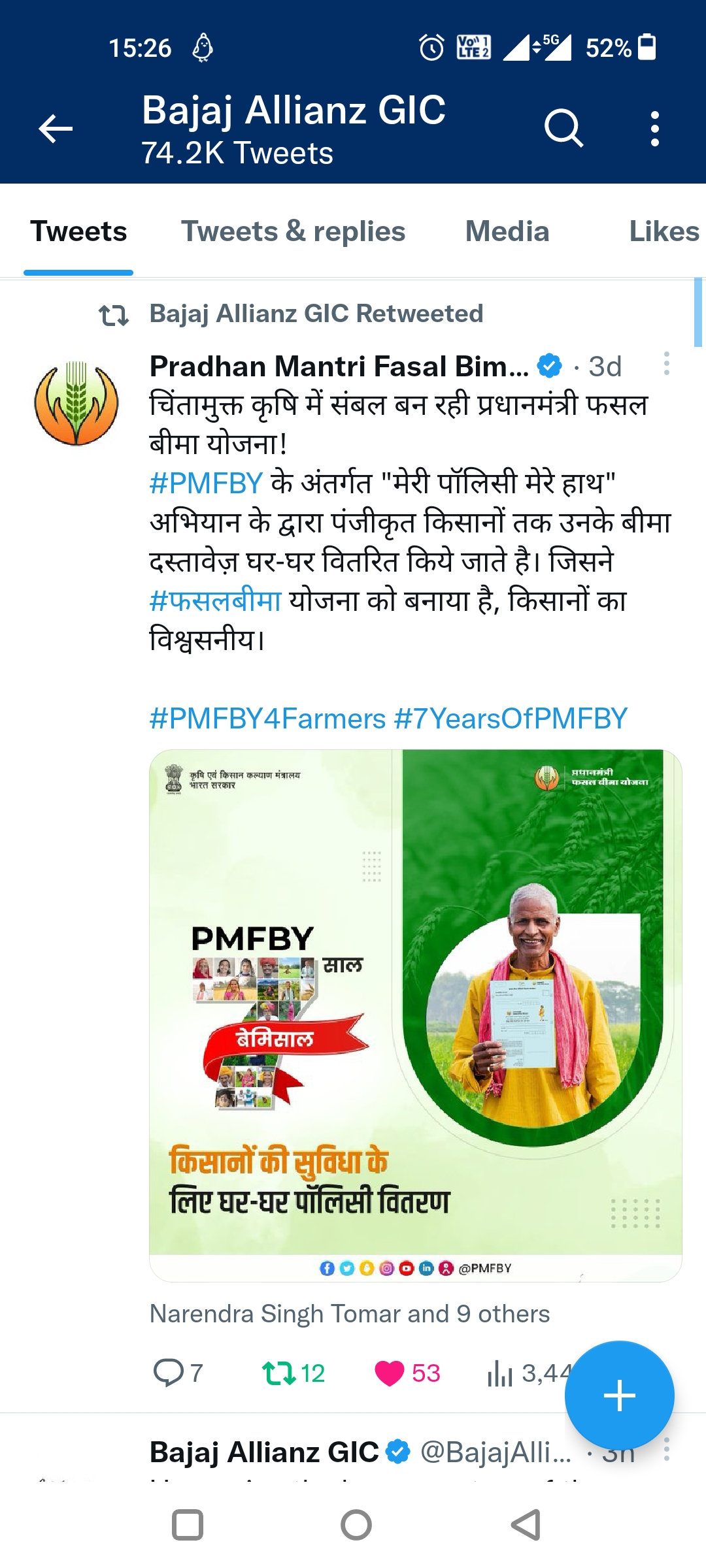Open Pradhan Mantri Fasal Bima avatar
This screenshot has height=1568, width=706.
tap(76, 403)
